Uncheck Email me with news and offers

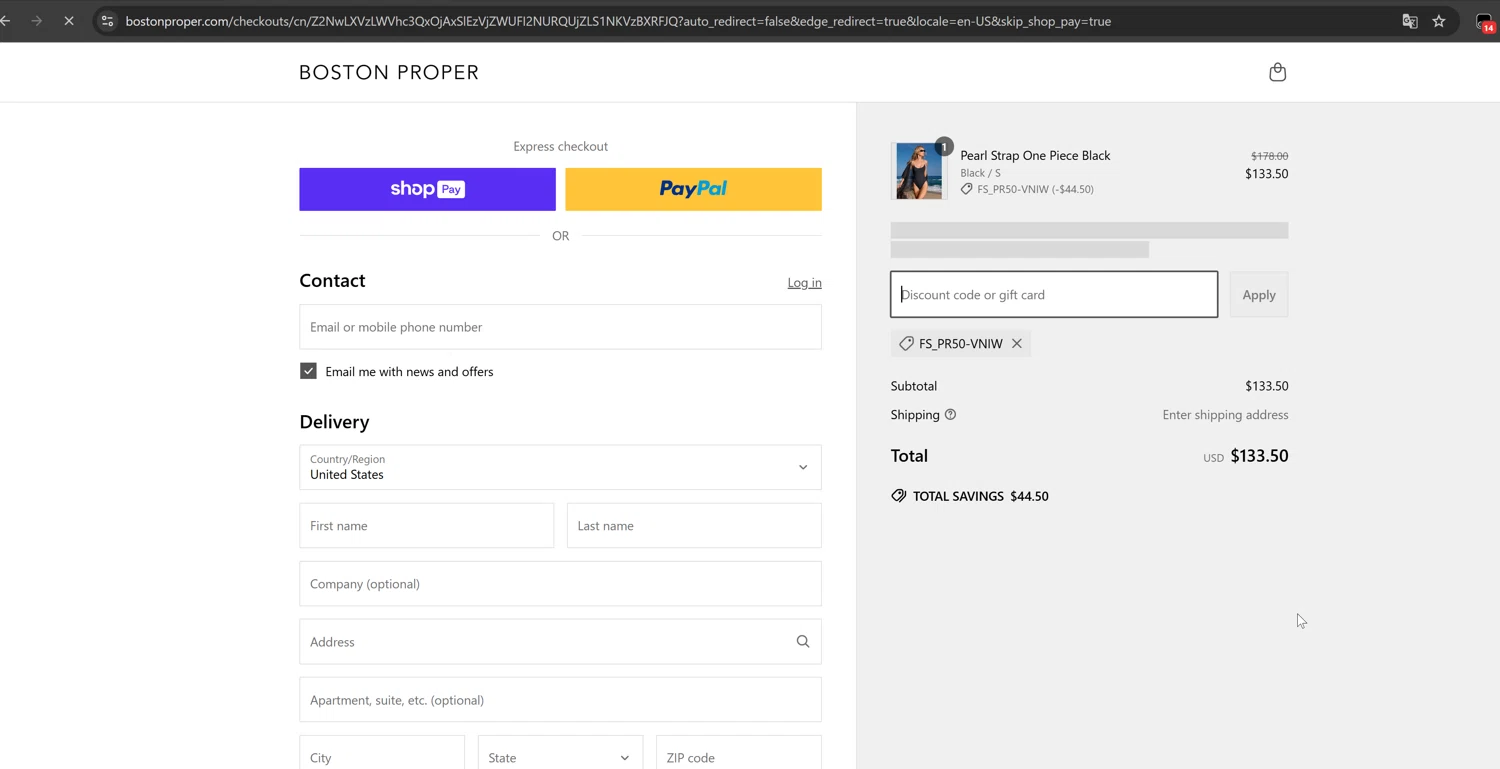pos(308,371)
